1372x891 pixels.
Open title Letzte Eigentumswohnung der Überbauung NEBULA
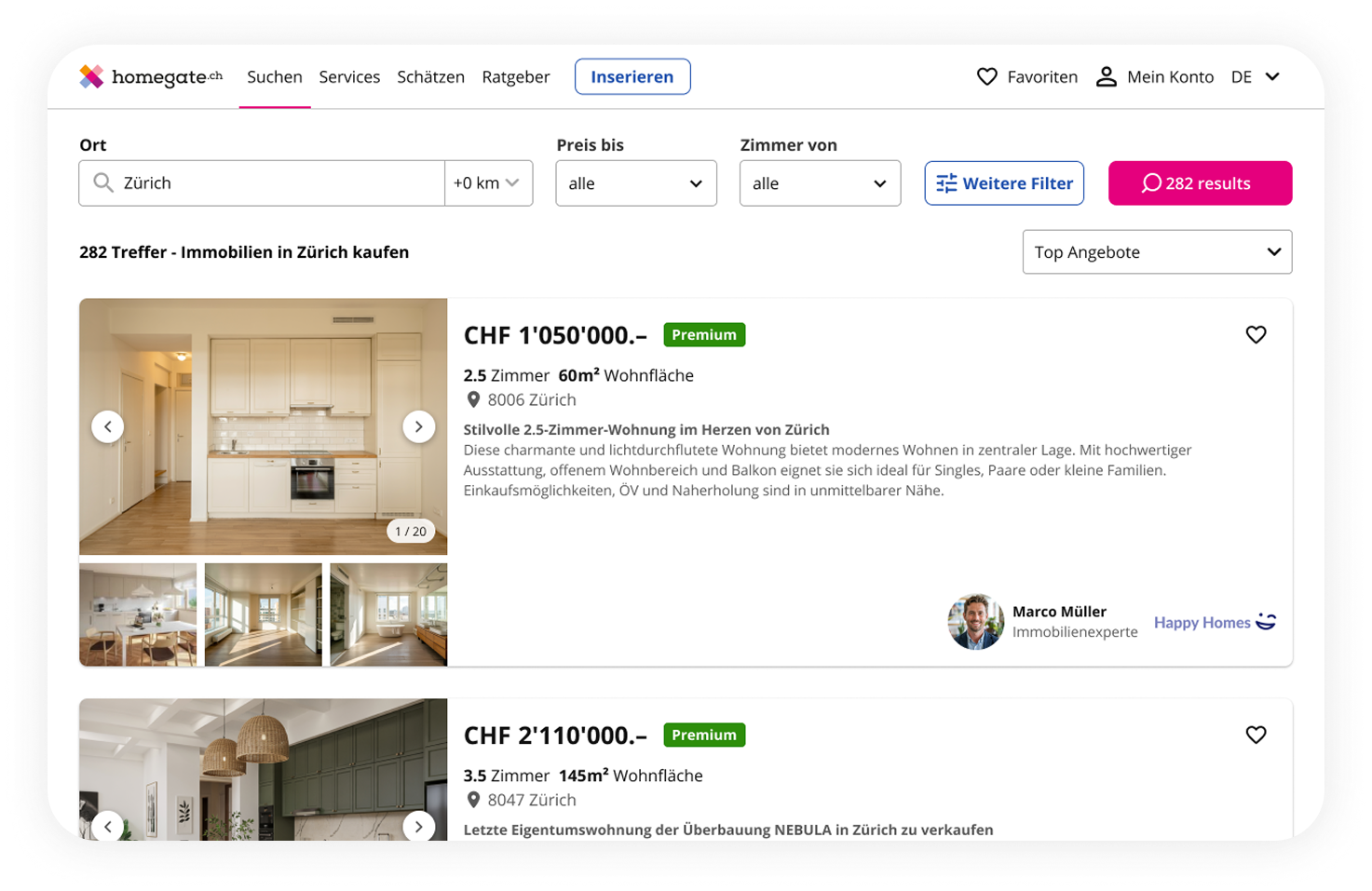tap(728, 830)
